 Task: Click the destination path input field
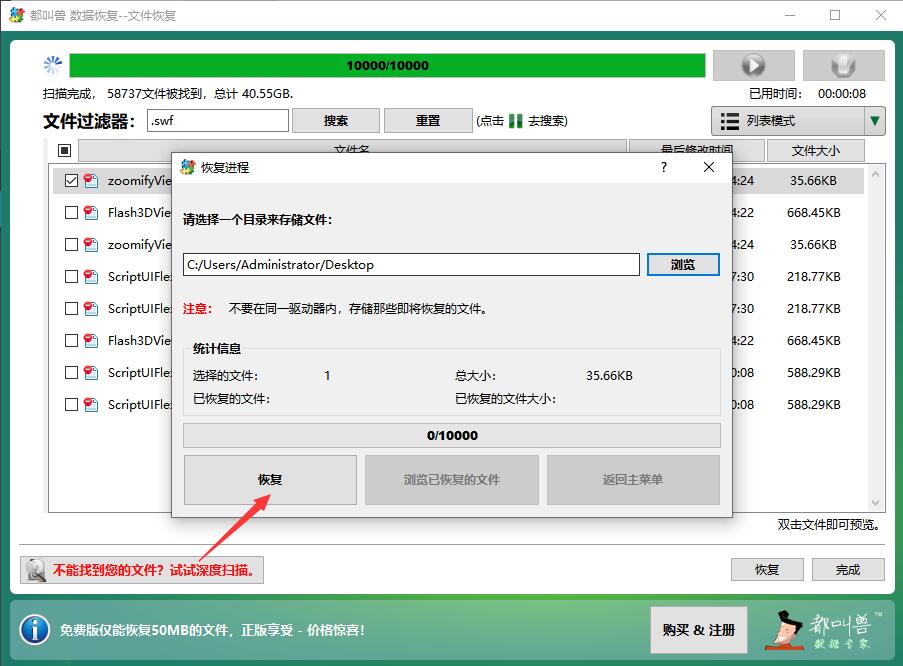(410, 264)
